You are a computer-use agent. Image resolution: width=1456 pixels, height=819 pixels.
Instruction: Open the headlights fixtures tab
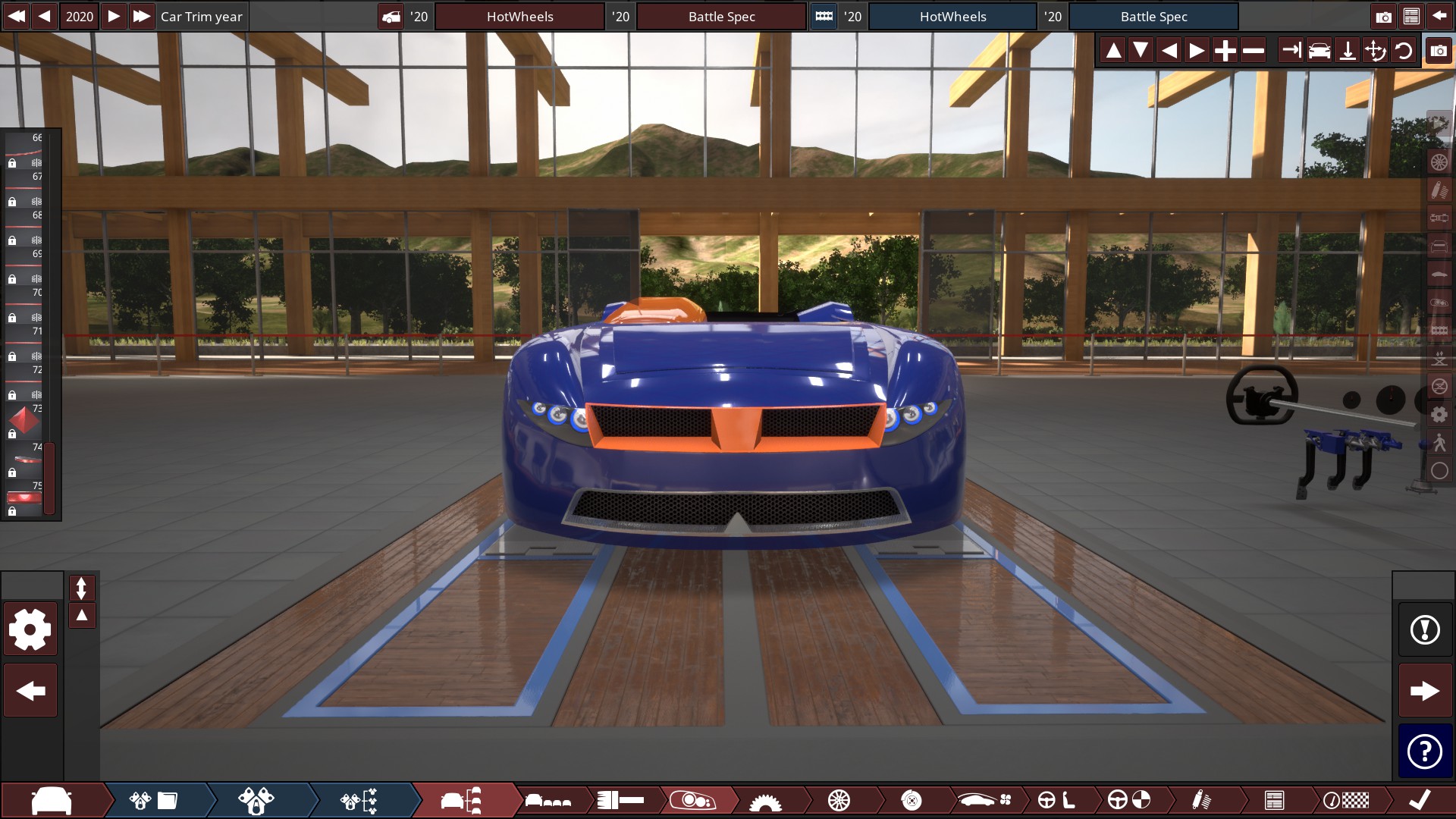692,800
